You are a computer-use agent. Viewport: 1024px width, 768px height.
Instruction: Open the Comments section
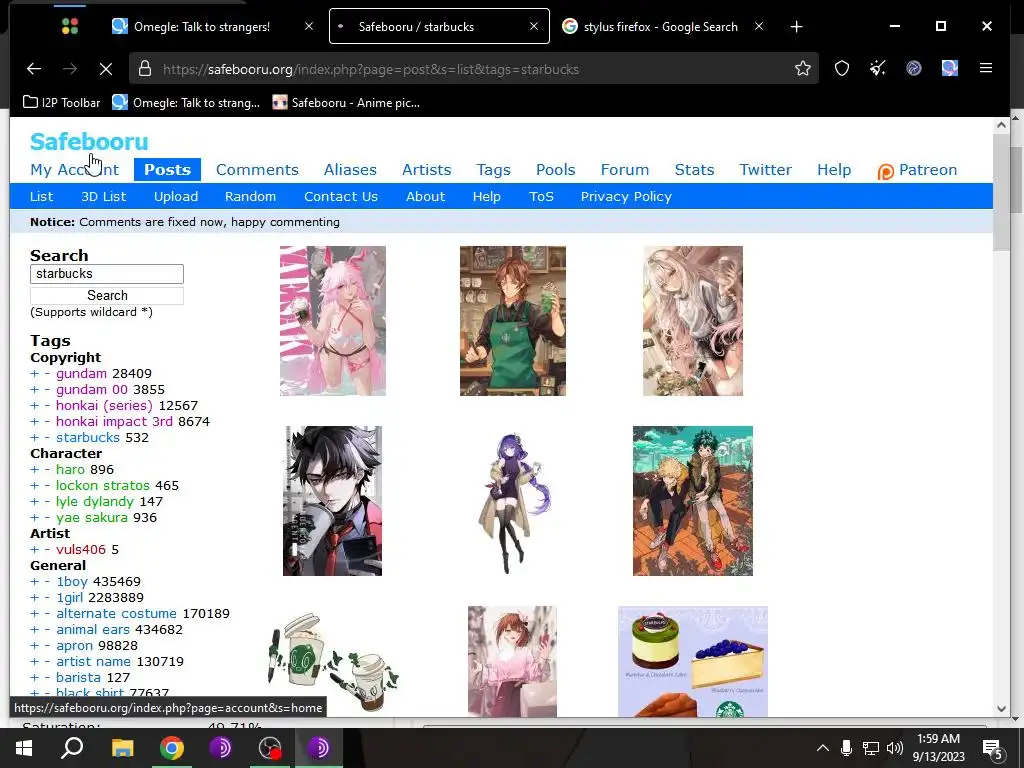click(x=257, y=170)
